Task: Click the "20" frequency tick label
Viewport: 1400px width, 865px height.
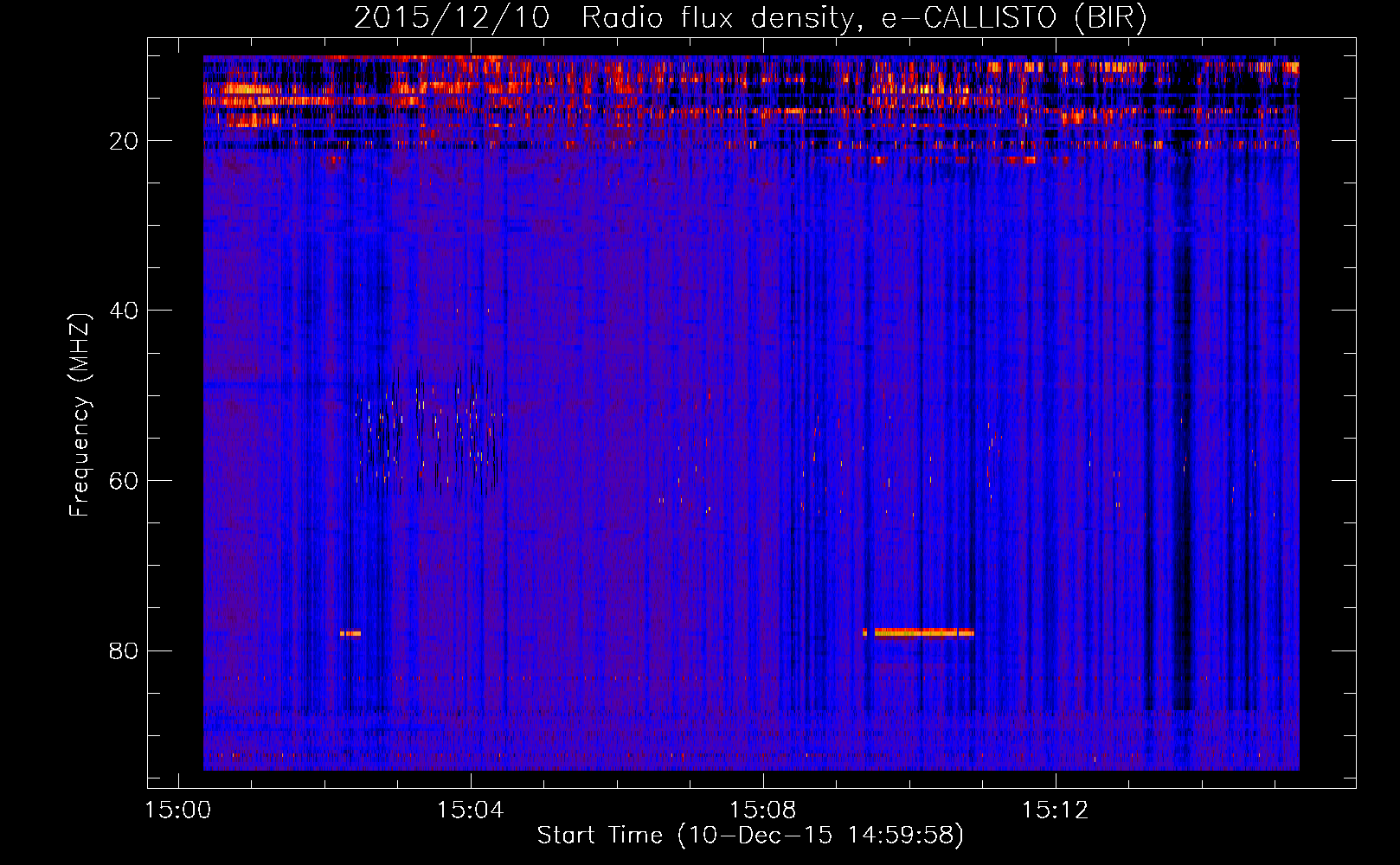Action: click(x=125, y=141)
